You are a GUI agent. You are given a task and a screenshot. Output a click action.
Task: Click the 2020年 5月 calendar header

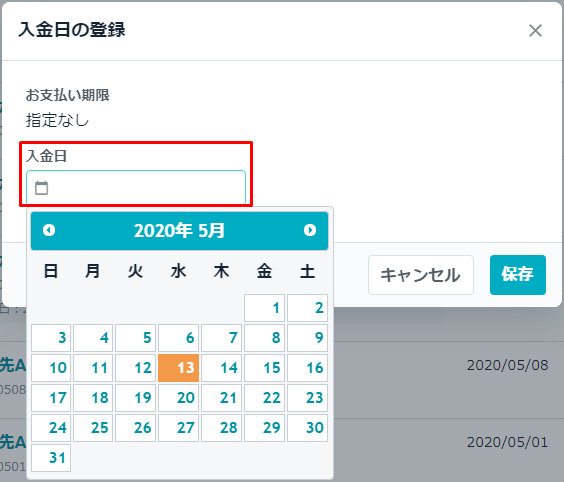coord(179,231)
